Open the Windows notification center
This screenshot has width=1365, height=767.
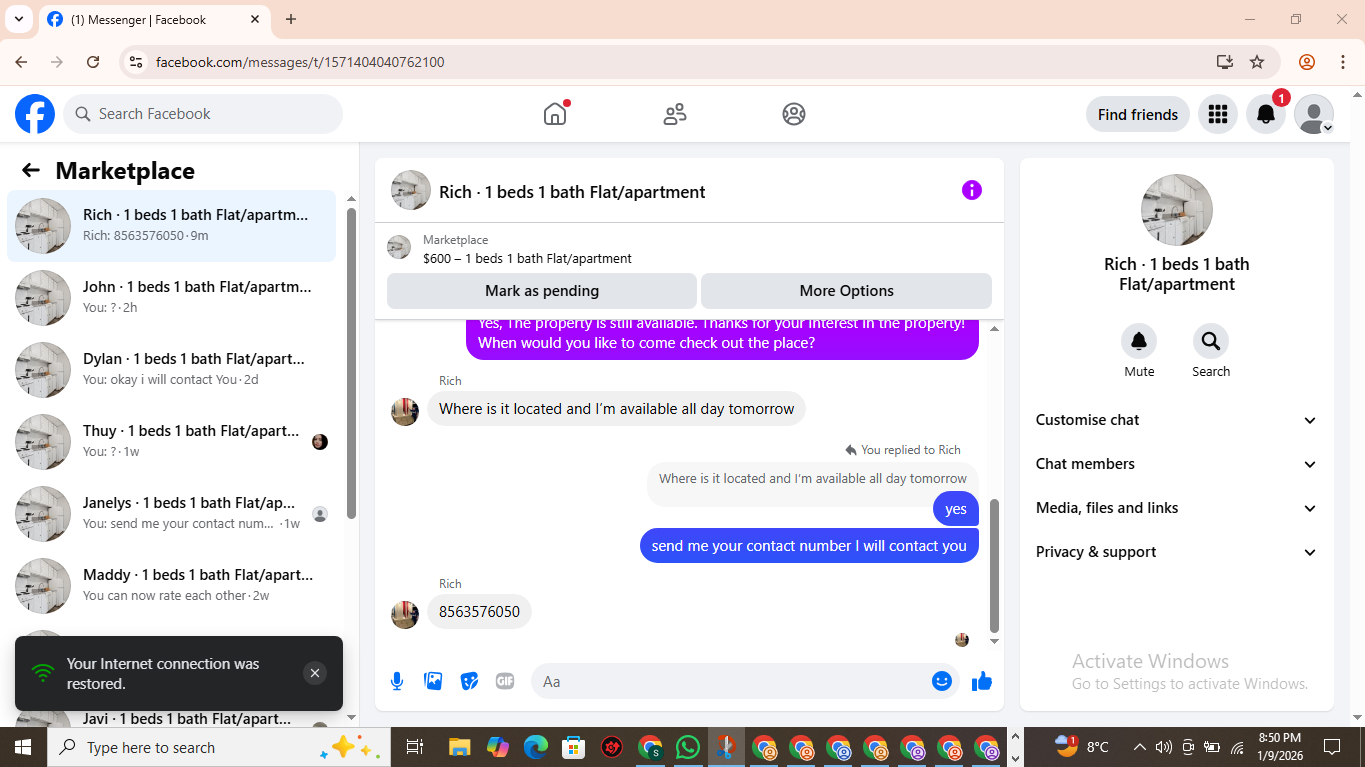tap(1331, 747)
